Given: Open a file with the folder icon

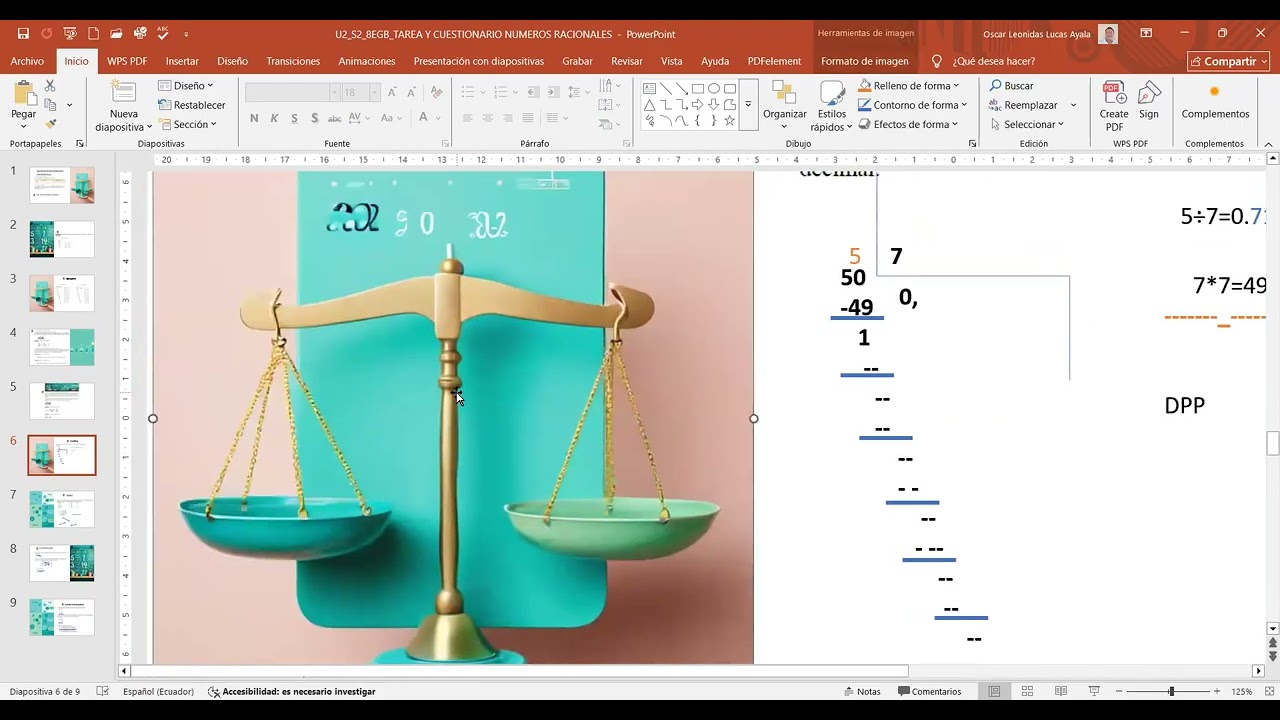Looking at the screenshot, I should (117, 34).
